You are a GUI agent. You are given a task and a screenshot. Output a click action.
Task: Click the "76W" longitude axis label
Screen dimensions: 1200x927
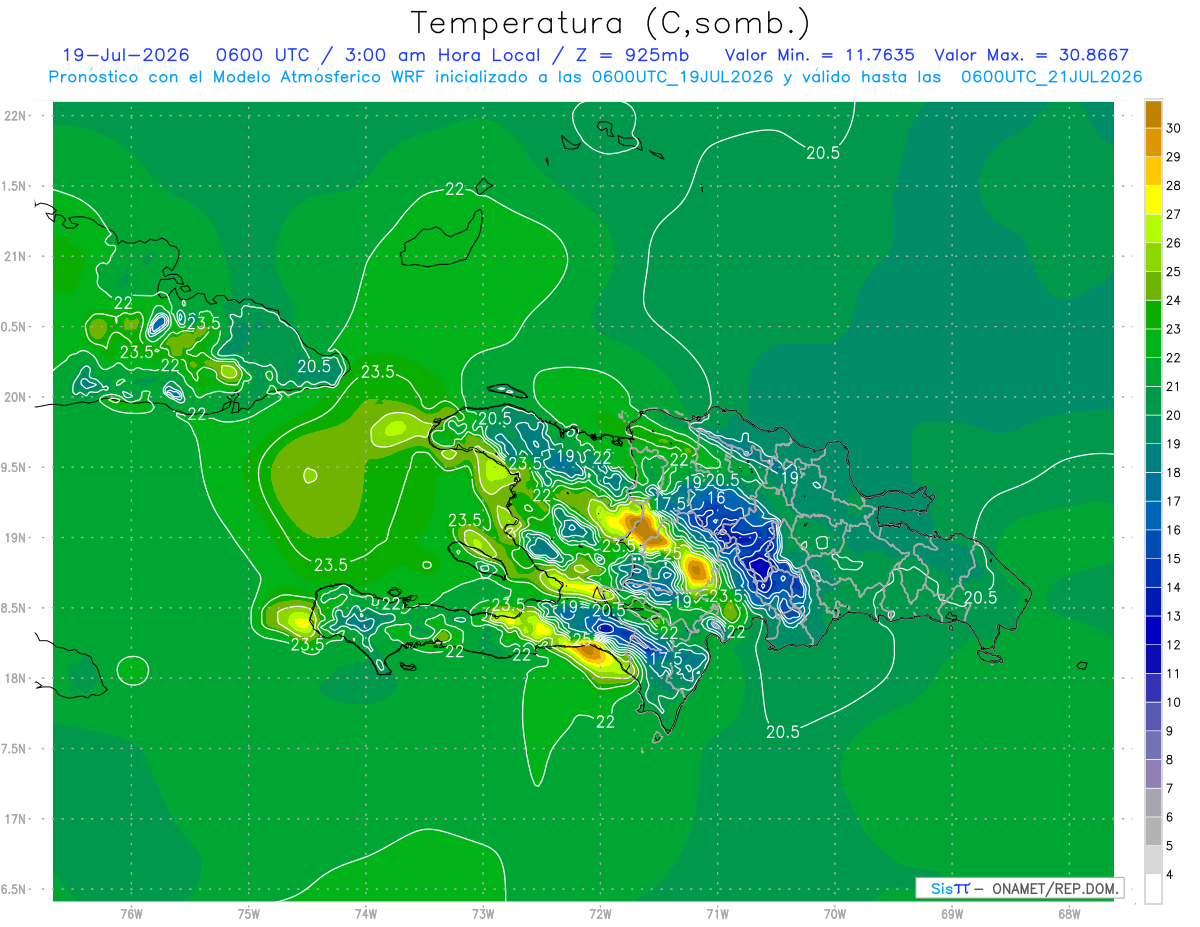click(x=131, y=914)
